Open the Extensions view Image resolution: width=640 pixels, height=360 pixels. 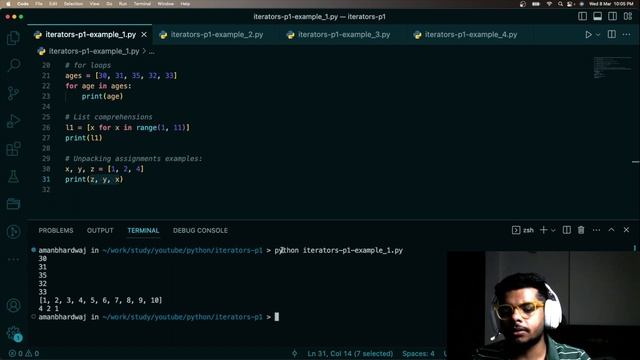pos(13,149)
